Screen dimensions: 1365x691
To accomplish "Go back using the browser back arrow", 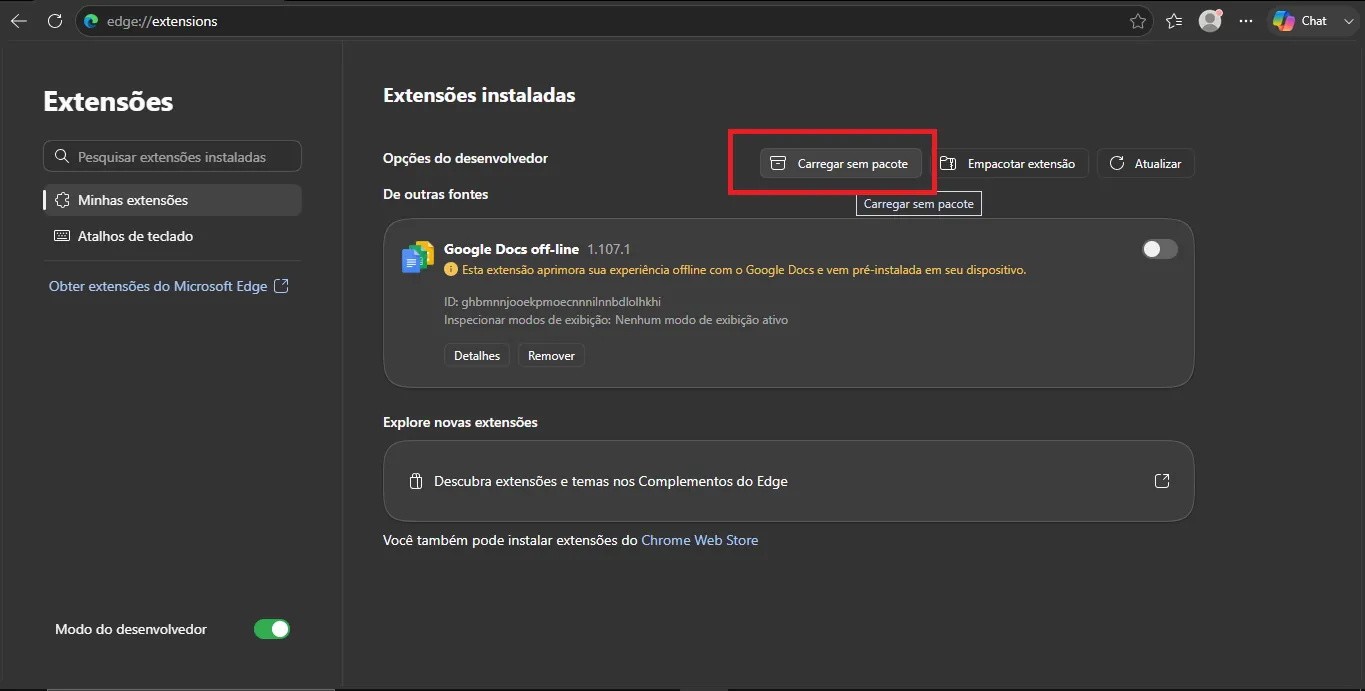I will (18, 21).
